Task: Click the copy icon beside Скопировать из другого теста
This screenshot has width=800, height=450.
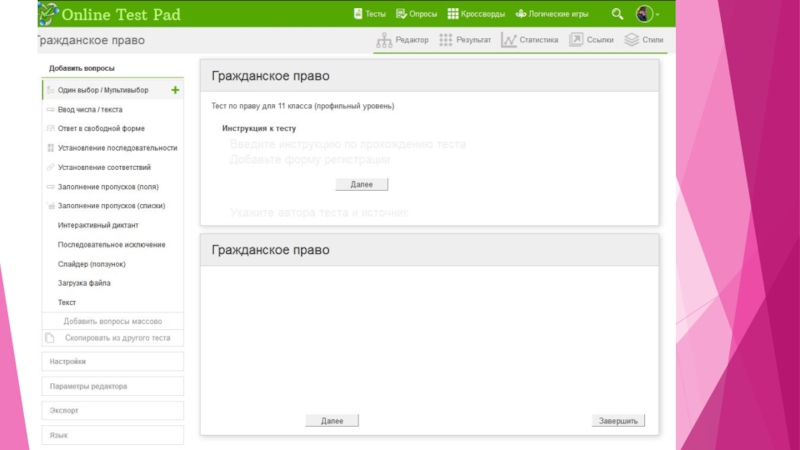Action: click(x=50, y=338)
